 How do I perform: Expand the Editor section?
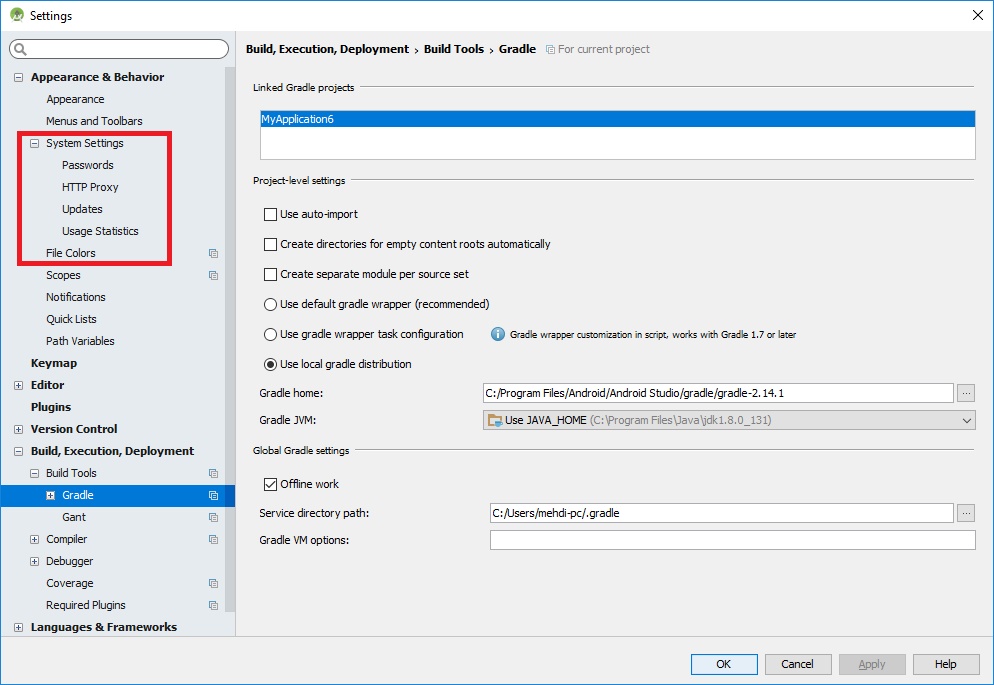(18, 385)
